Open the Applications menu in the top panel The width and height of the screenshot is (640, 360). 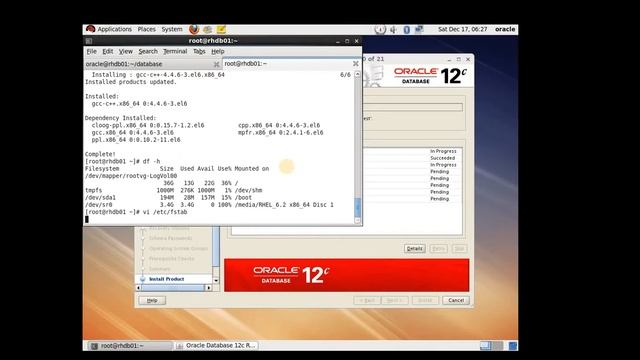114,29
